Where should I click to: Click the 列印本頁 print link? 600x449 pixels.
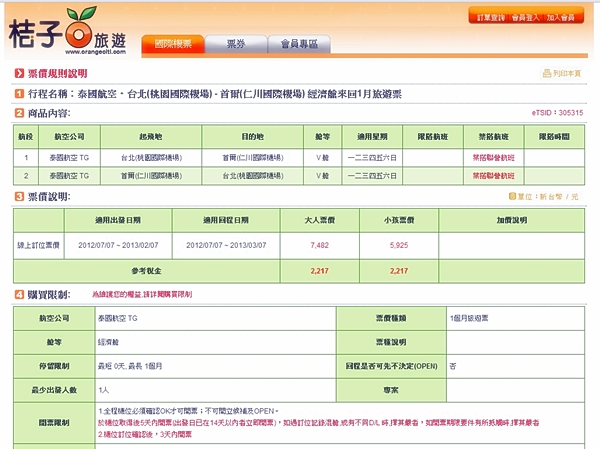567,73
